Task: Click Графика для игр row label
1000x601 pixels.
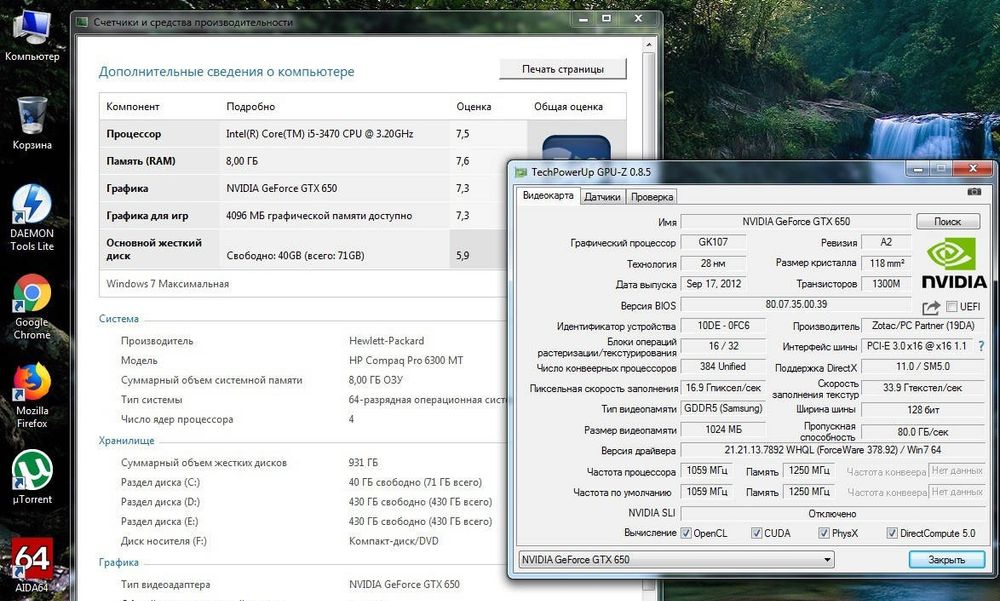Action: (147, 216)
